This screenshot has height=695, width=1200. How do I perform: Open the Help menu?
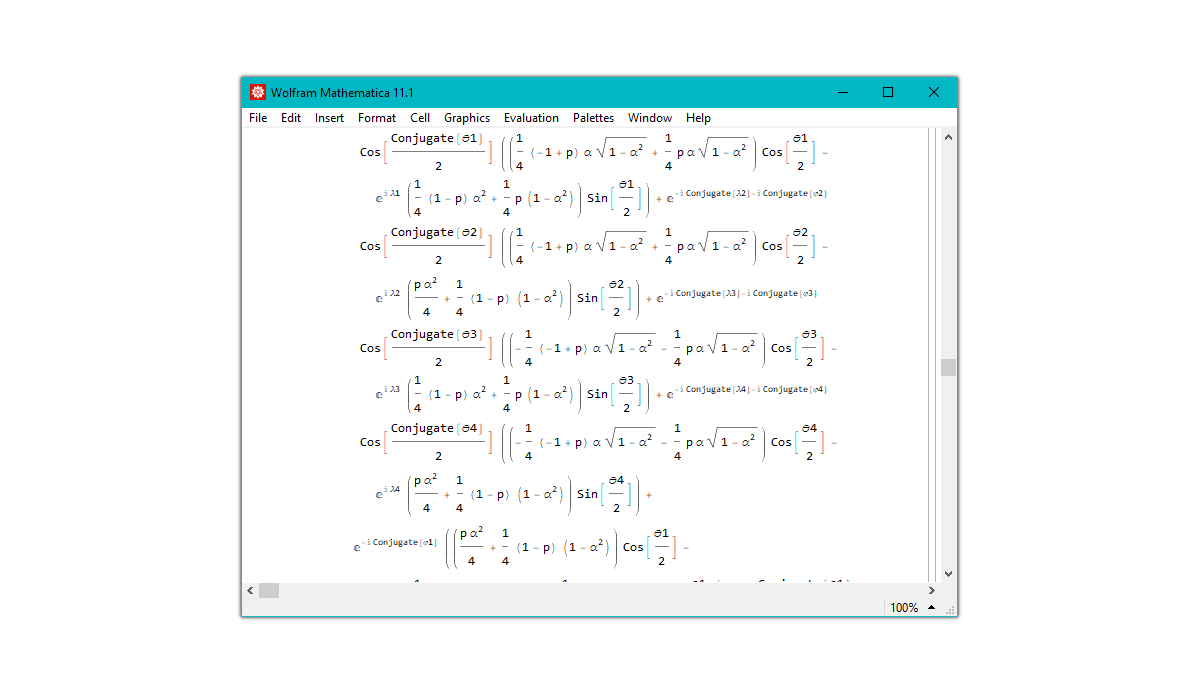pos(698,118)
